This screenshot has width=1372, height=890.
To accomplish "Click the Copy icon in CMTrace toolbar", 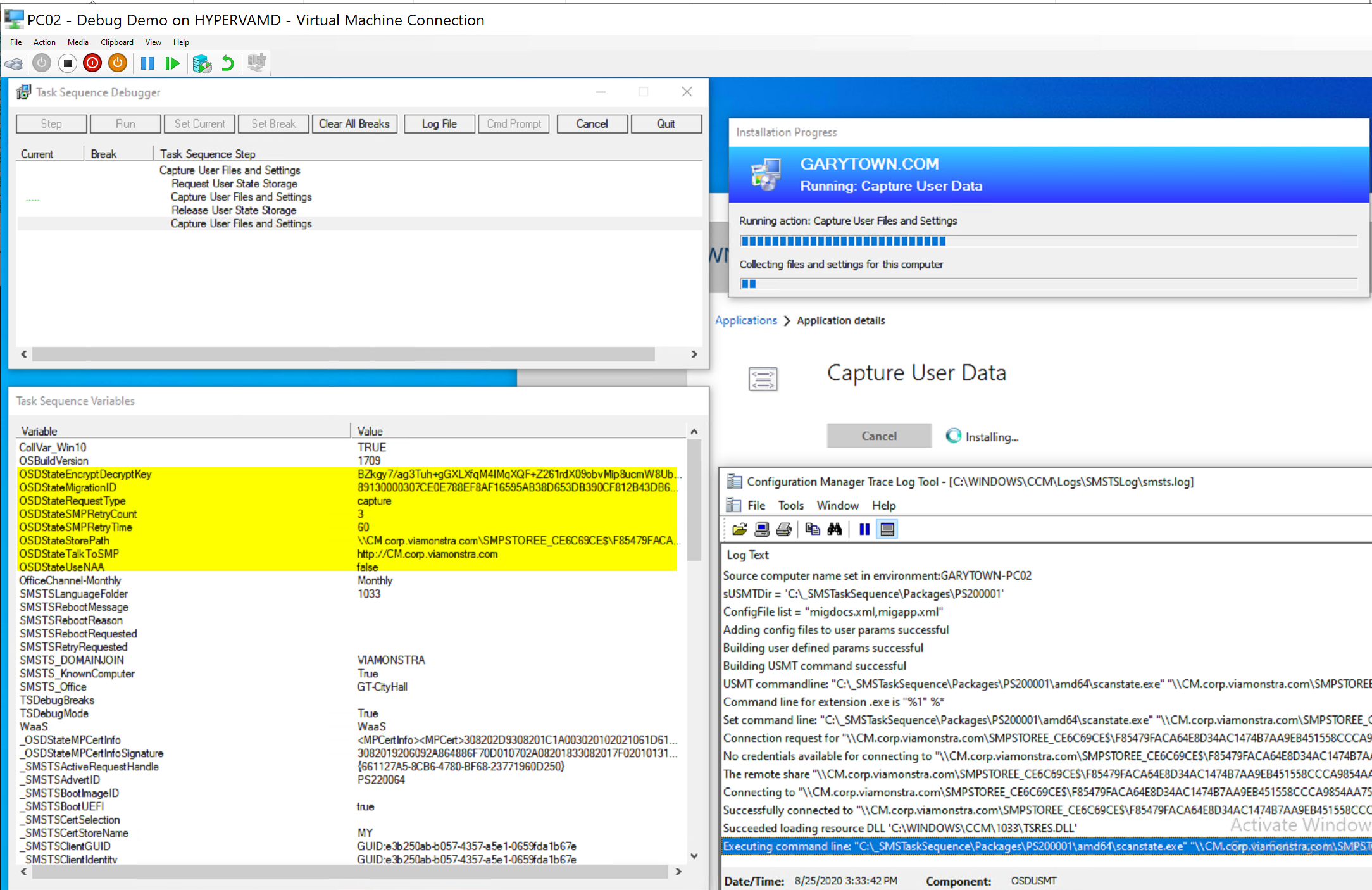I will (812, 529).
